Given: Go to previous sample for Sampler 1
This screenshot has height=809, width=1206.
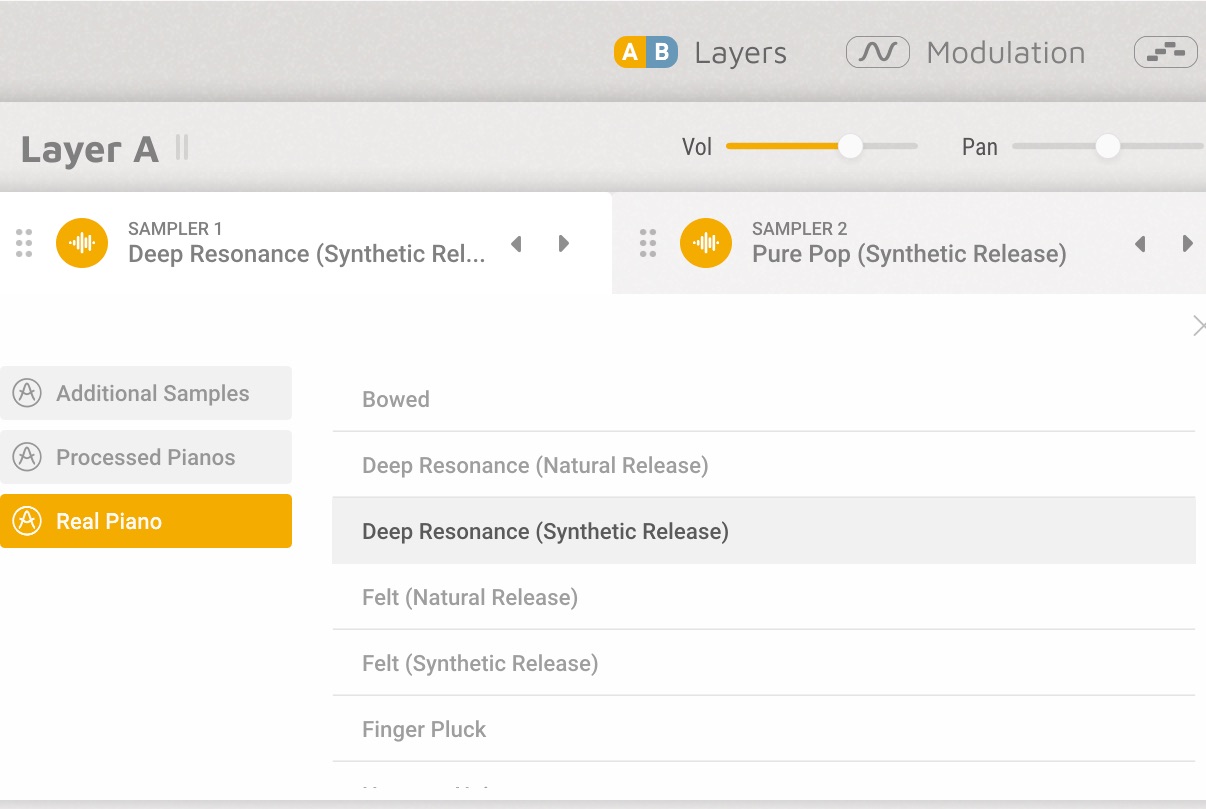Looking at the screenshot, I should click(516, 244).
